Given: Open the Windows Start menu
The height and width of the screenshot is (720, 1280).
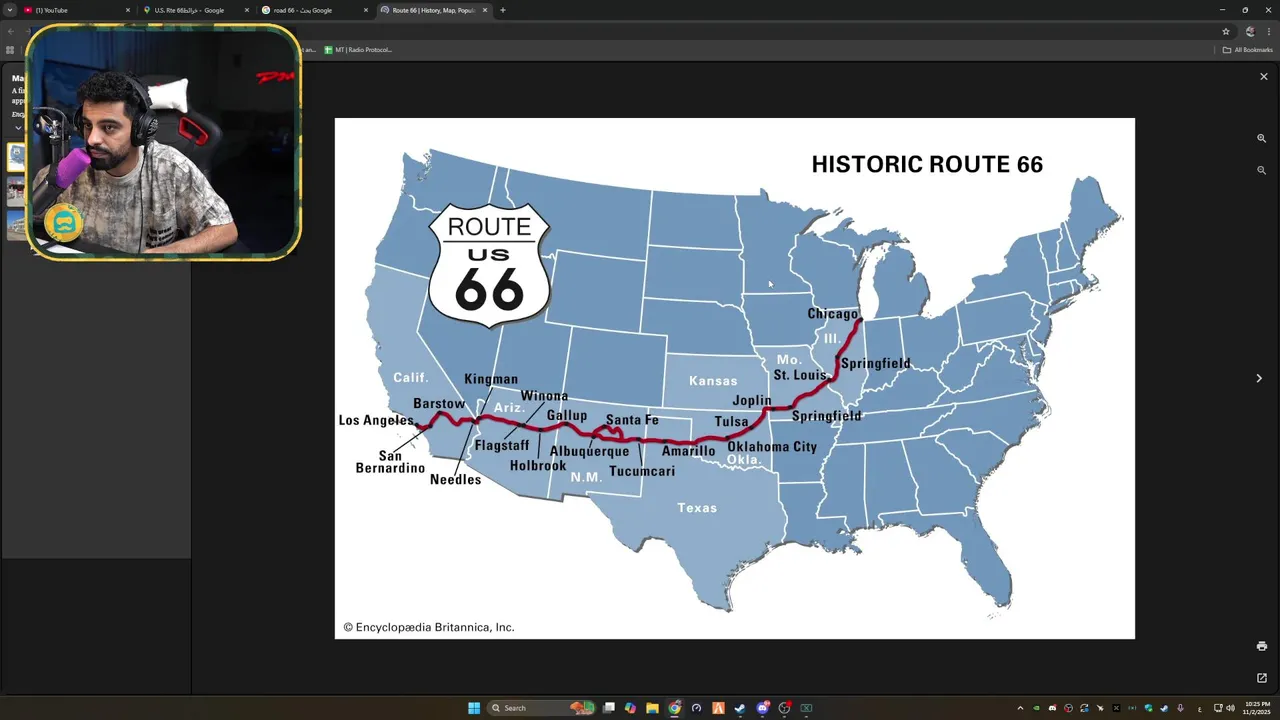Looking at the screenshot, I should pos(474,708).
